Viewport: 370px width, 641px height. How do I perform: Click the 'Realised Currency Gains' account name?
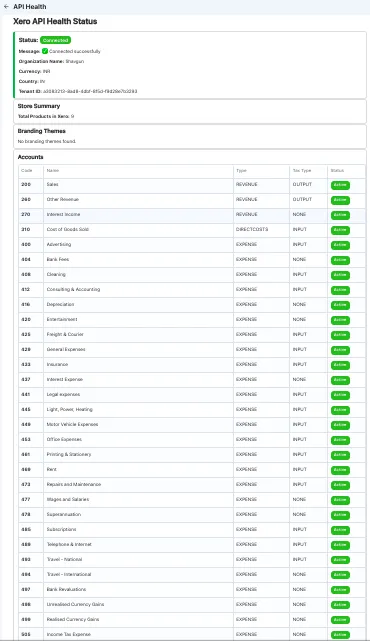pyautogui.click(x=73, y=619)
